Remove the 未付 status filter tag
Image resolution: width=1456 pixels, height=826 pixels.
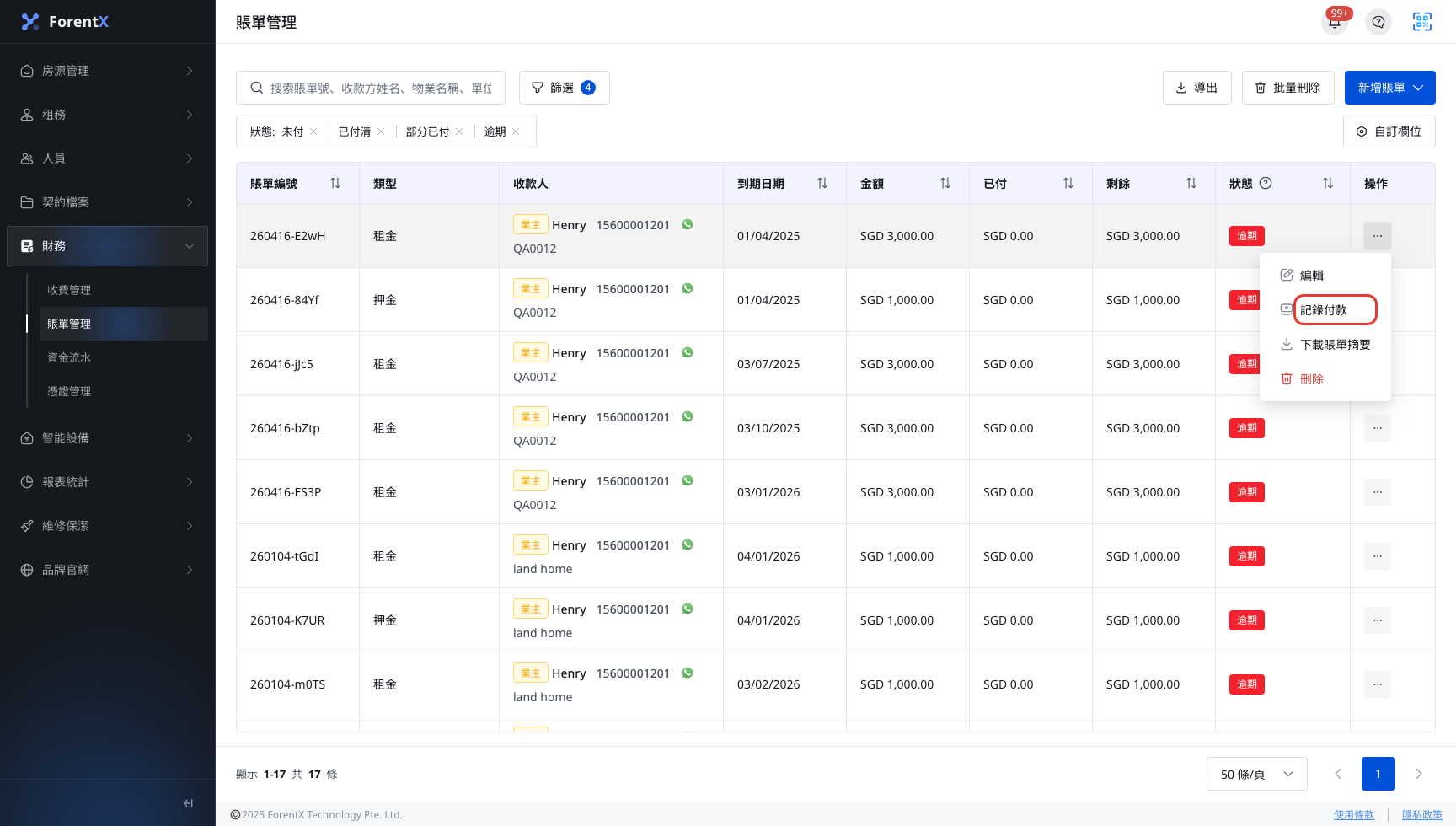(x=313, y=131)
